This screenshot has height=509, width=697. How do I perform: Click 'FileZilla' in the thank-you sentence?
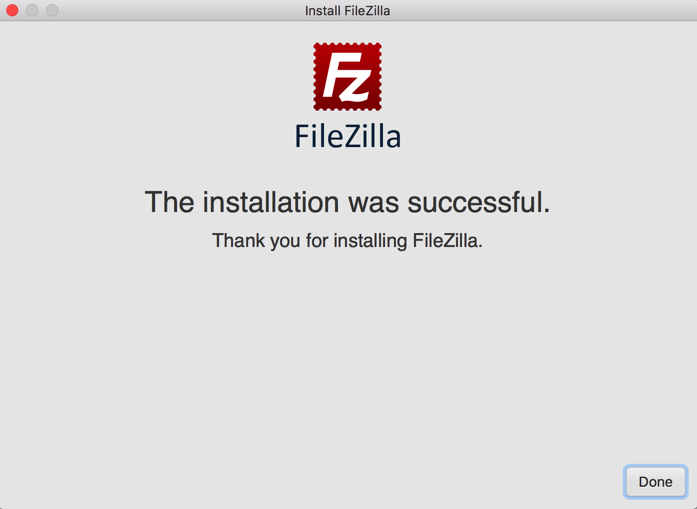coord(447,240)
